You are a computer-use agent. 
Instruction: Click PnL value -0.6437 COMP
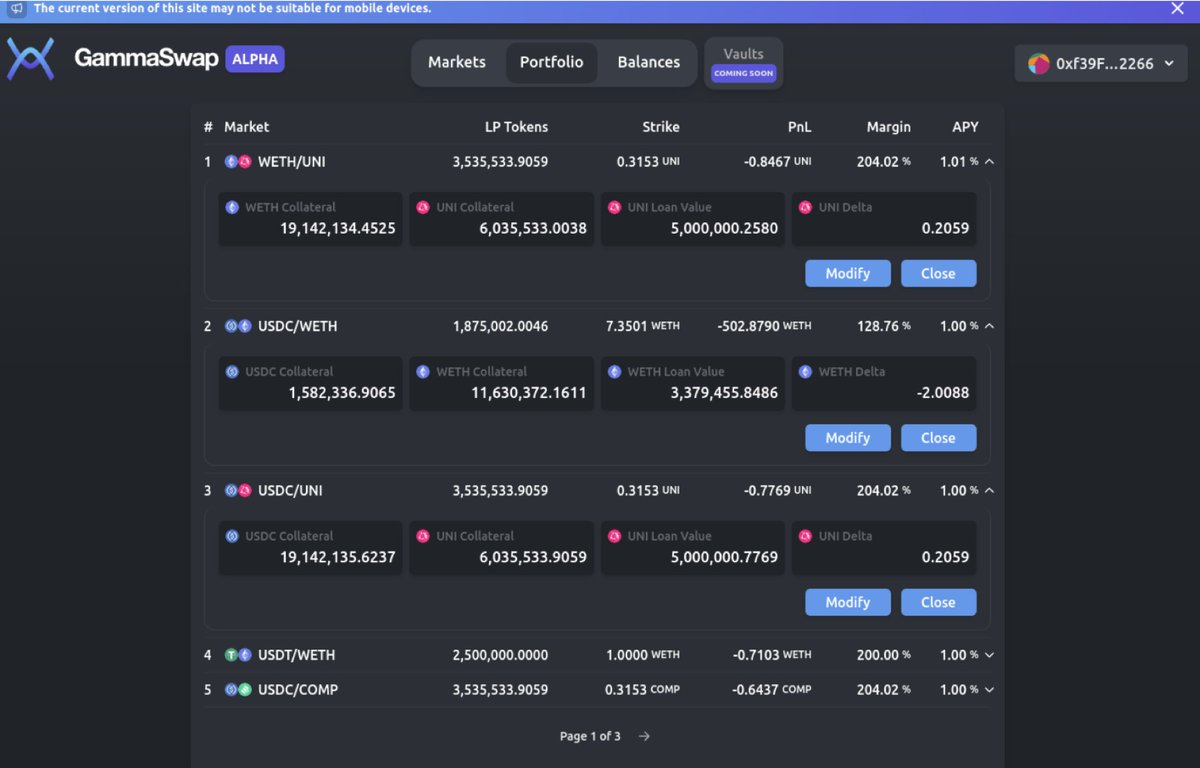click(772, 690)
